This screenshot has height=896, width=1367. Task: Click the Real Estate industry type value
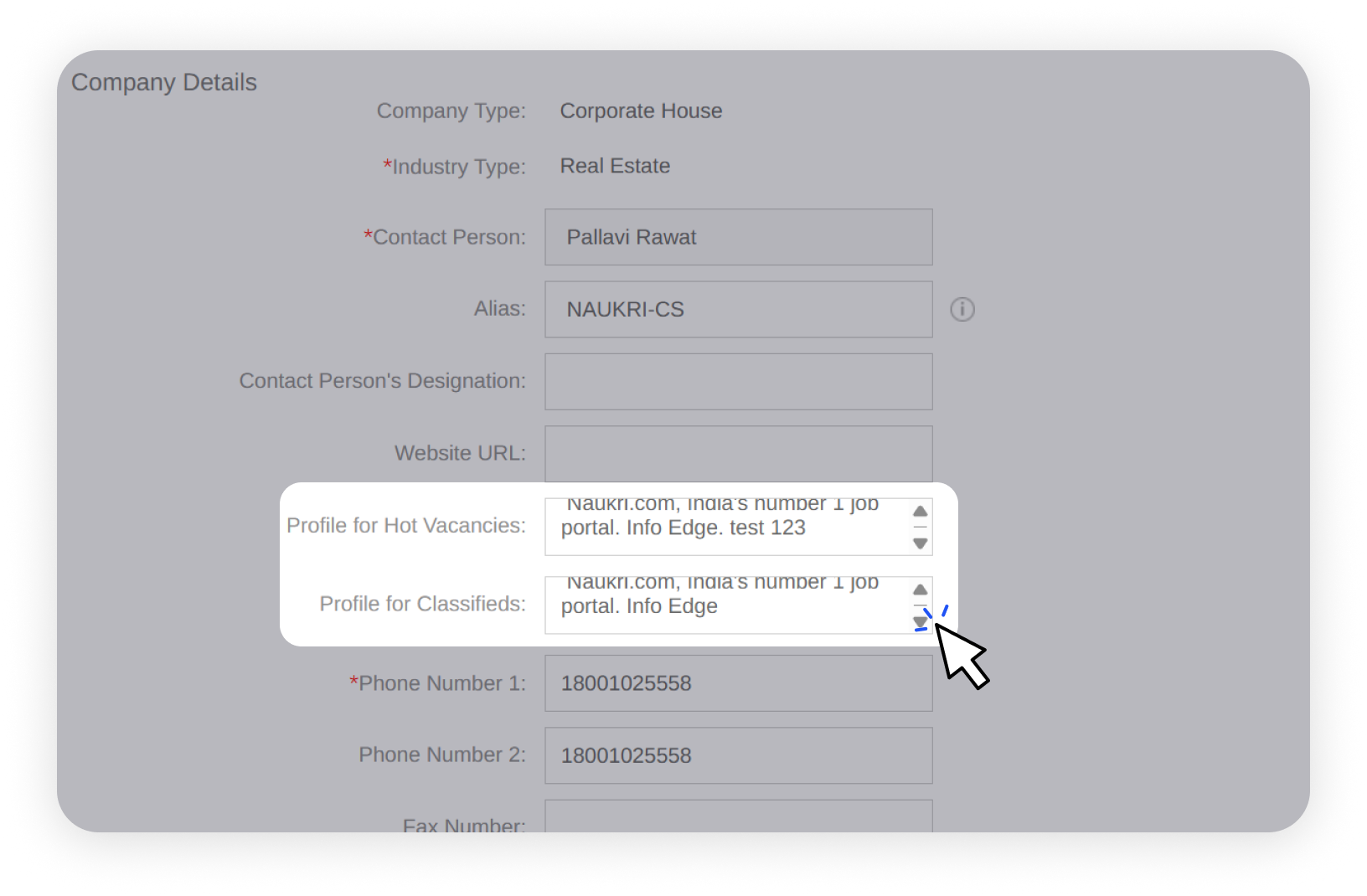(x=615, y=167)
